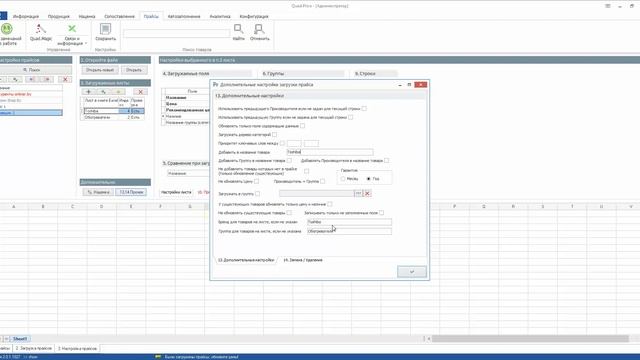Click the ribbon product search field
The image size is (640, 360).
tap(177, 33)
